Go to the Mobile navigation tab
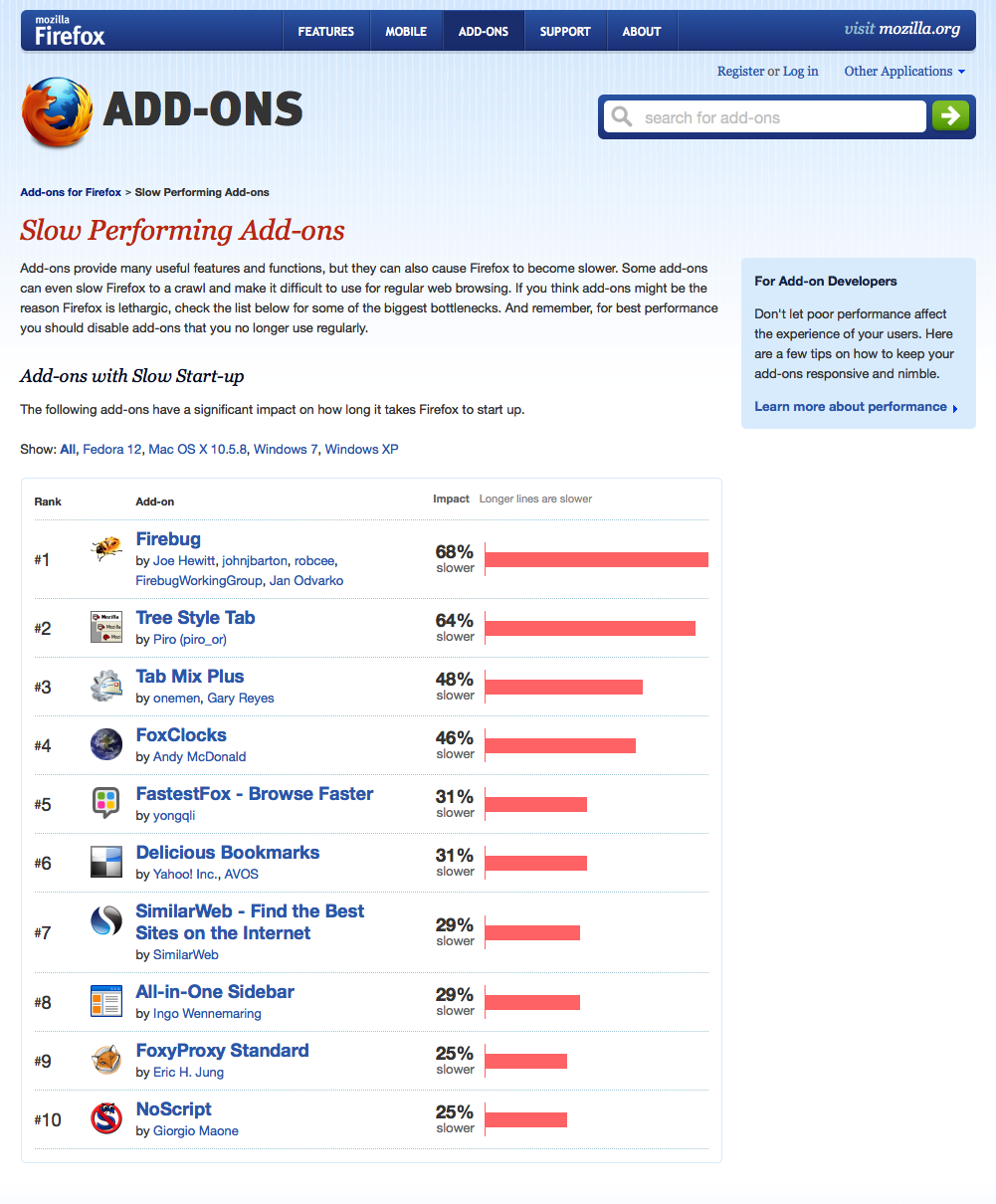 click(x=406, y=32)
